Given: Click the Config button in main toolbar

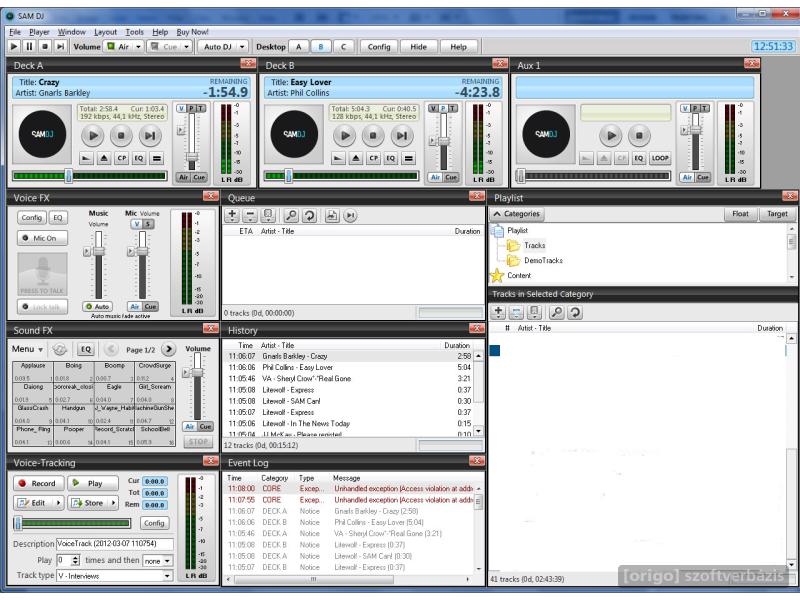Looking at the screenshot, I should [x=379, y=46].
